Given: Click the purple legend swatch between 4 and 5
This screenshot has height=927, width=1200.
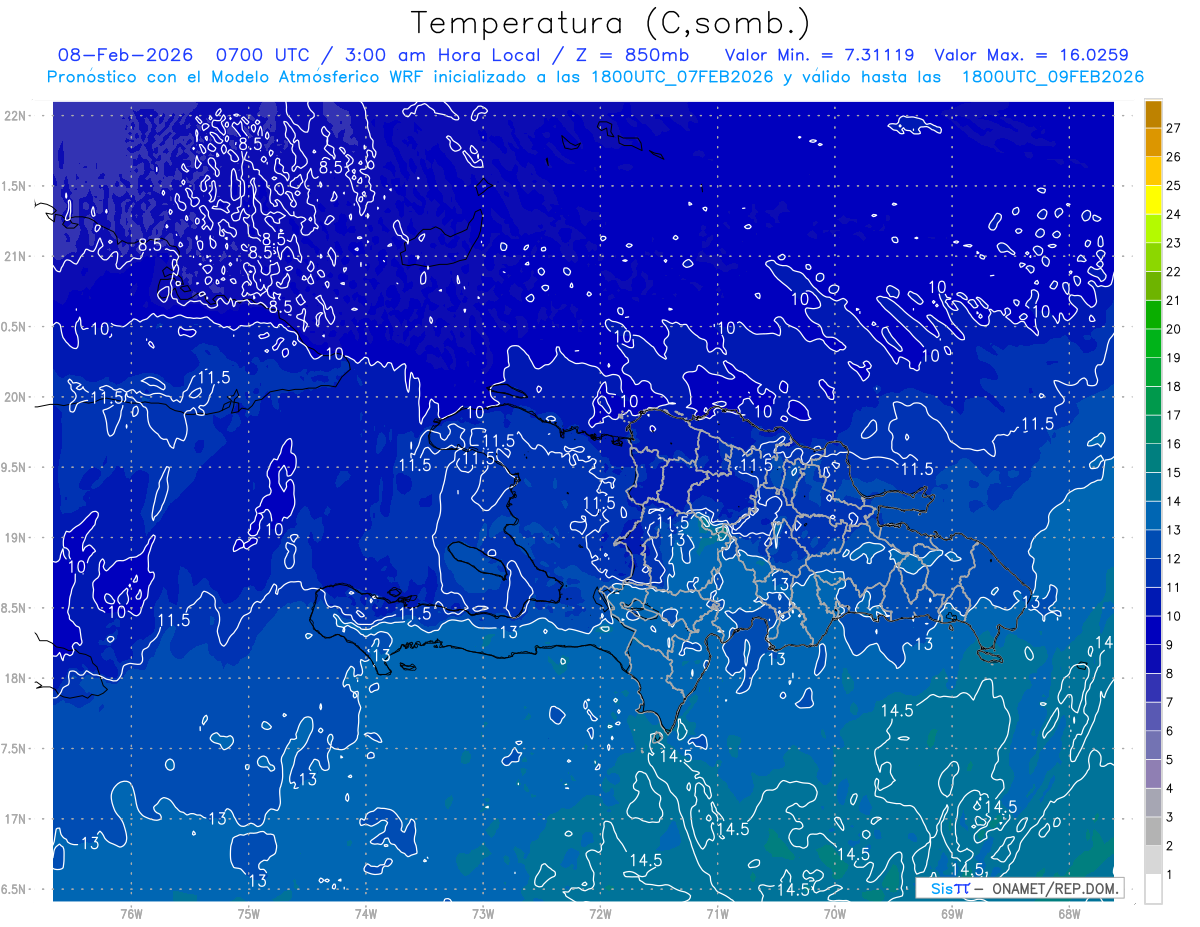Looking at the screenshot, I should click(1153, 774).
